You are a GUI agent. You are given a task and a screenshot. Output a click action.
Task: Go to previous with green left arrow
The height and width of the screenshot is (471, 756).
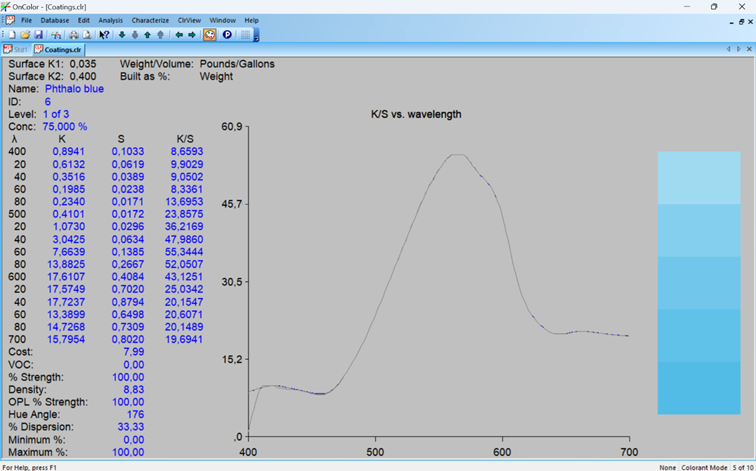[x=179, y=34]
